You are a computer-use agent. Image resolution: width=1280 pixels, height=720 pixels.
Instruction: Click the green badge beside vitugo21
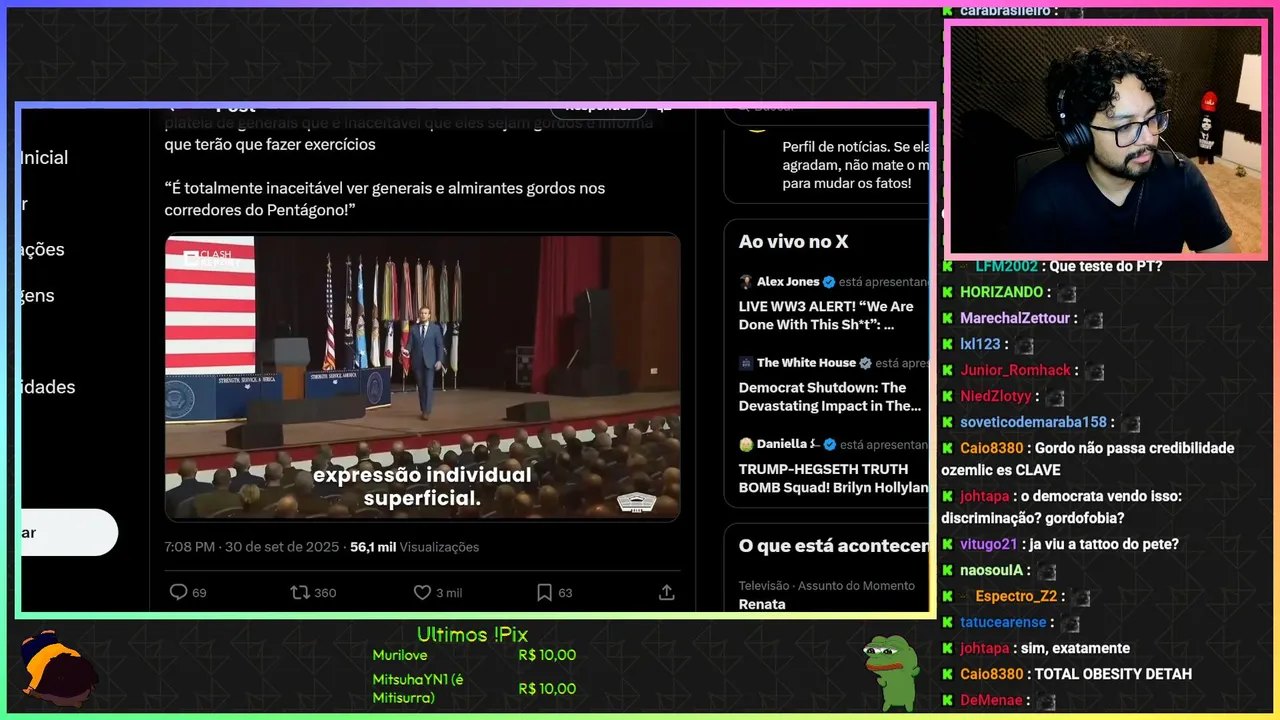click(948, 544)
